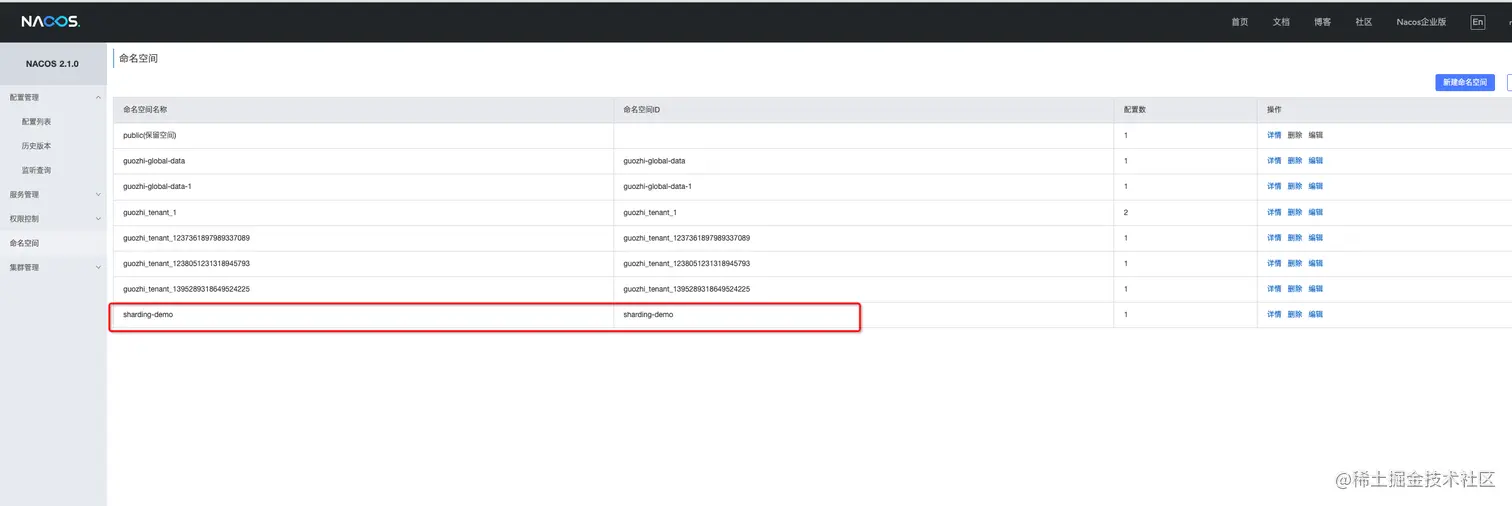Edit namespace guozhi_tenant_1237361897989337089
Viewport: 1512px width, 506px height.
(x=1315, y=238)
